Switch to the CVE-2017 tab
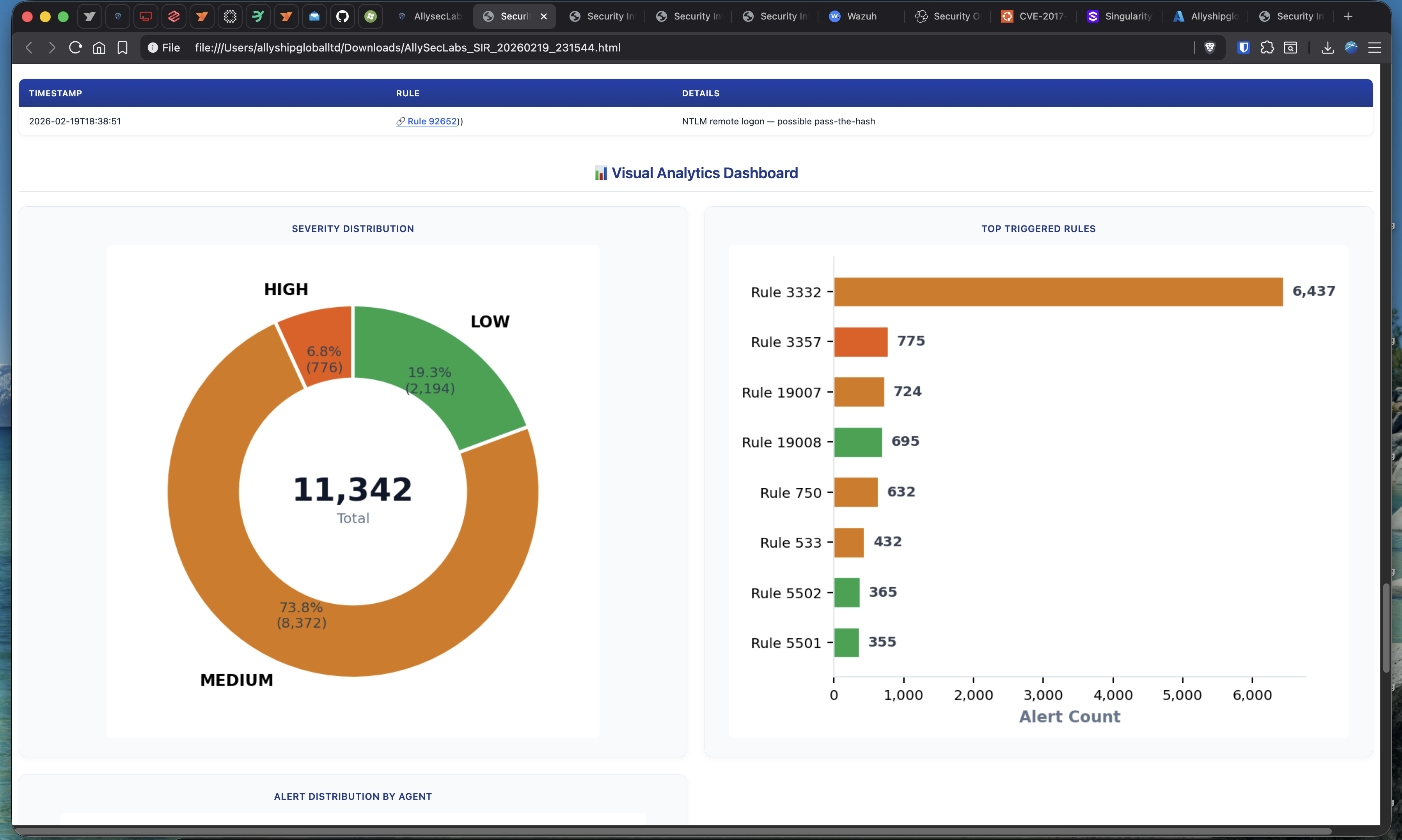The height and width of the screenshot is (840, 1402). tap(1035, 16)
